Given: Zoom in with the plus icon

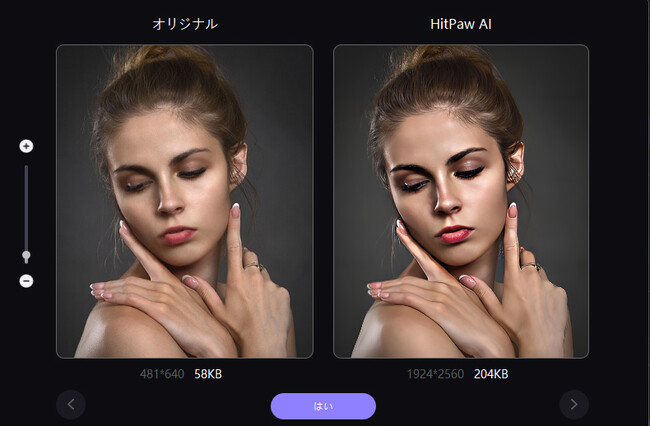Looking at the screenshot, I should 26,146.
